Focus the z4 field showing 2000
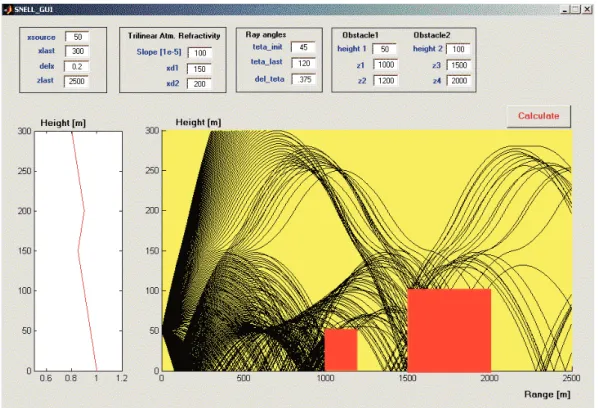This screenshot has width=598, height=408. [459, 81]
